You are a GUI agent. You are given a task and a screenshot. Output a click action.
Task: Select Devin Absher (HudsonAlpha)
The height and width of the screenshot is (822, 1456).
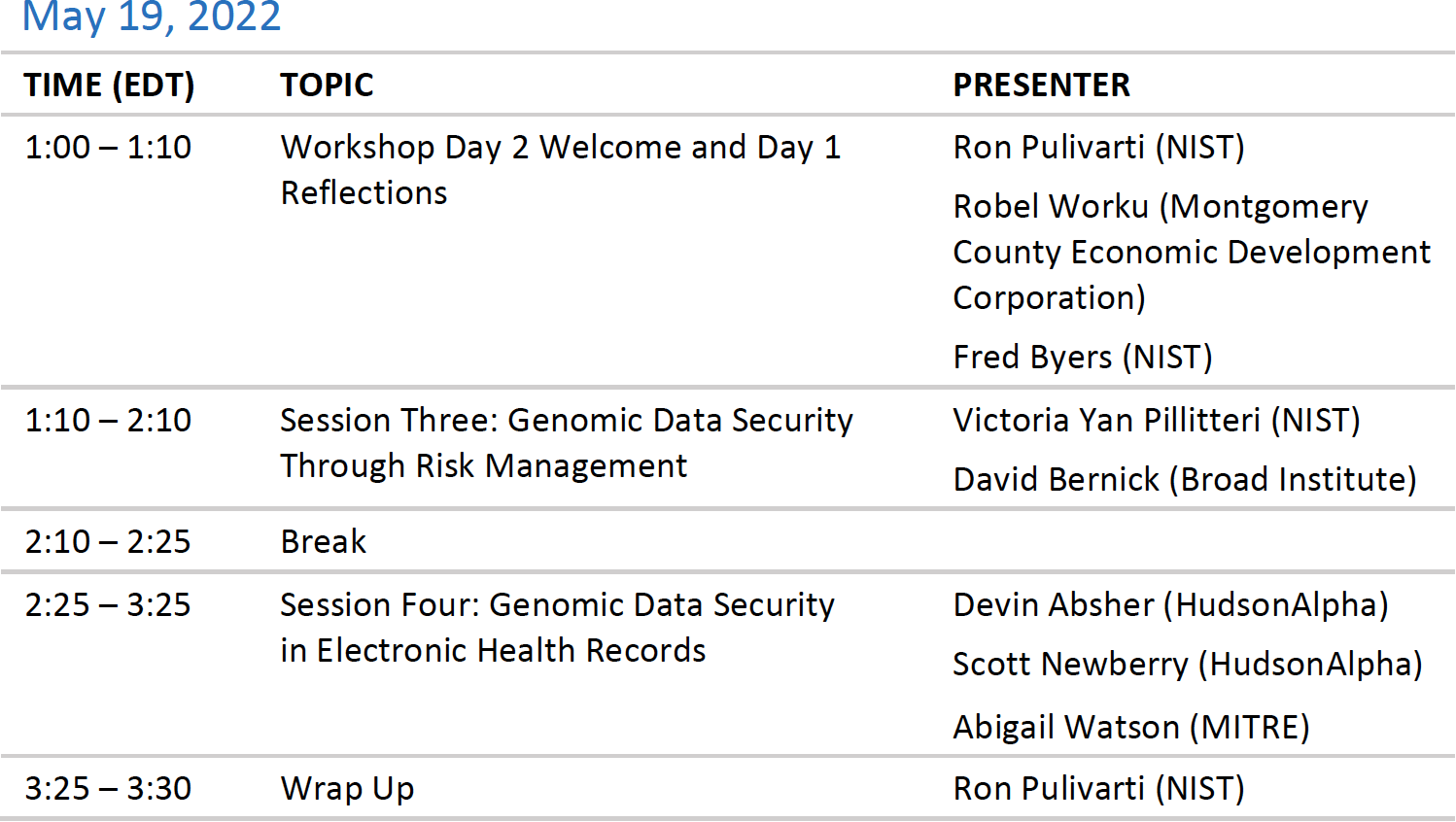click(x=1170, y=605)
